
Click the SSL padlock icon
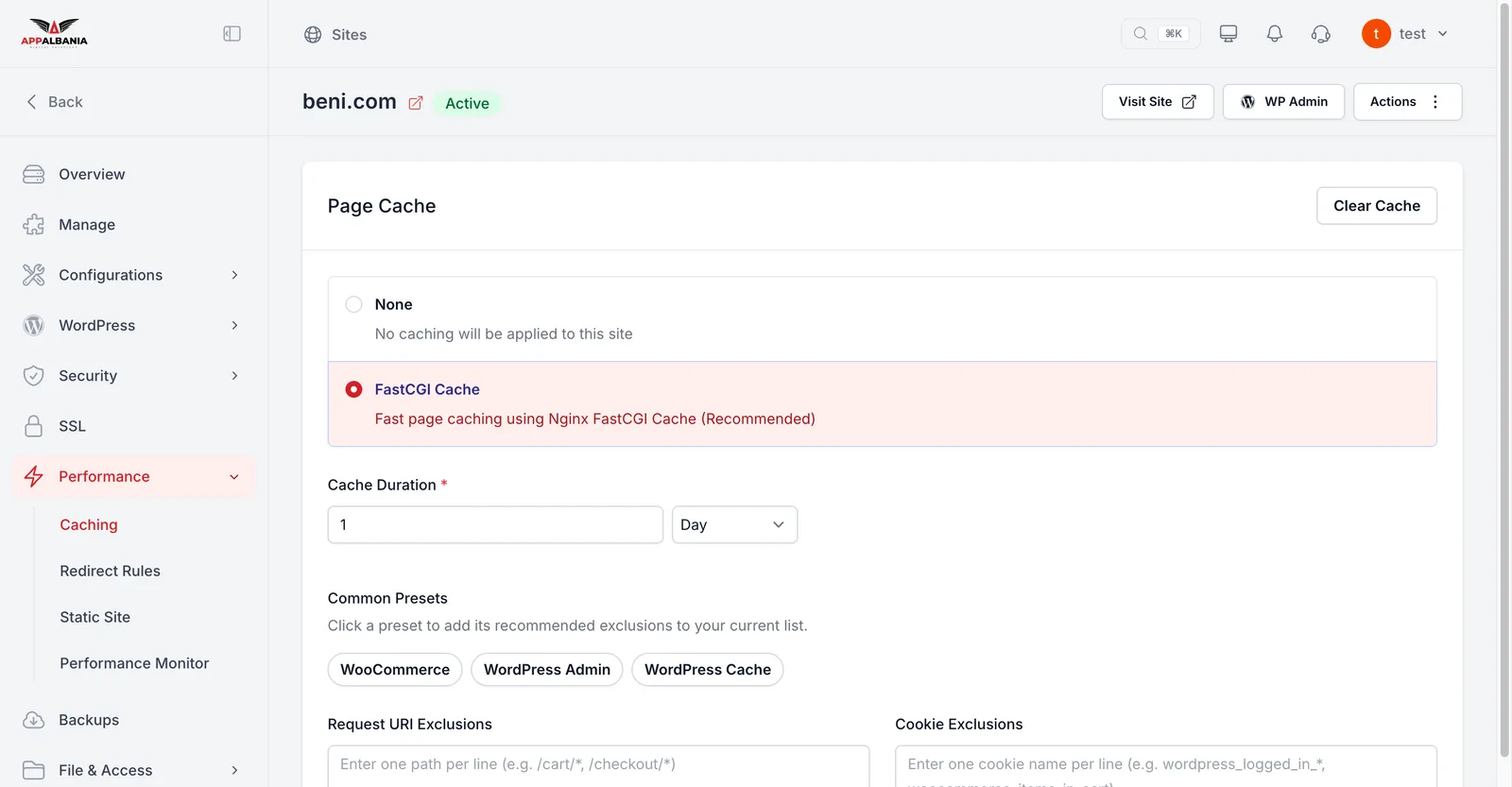click(x=34, y=426)
